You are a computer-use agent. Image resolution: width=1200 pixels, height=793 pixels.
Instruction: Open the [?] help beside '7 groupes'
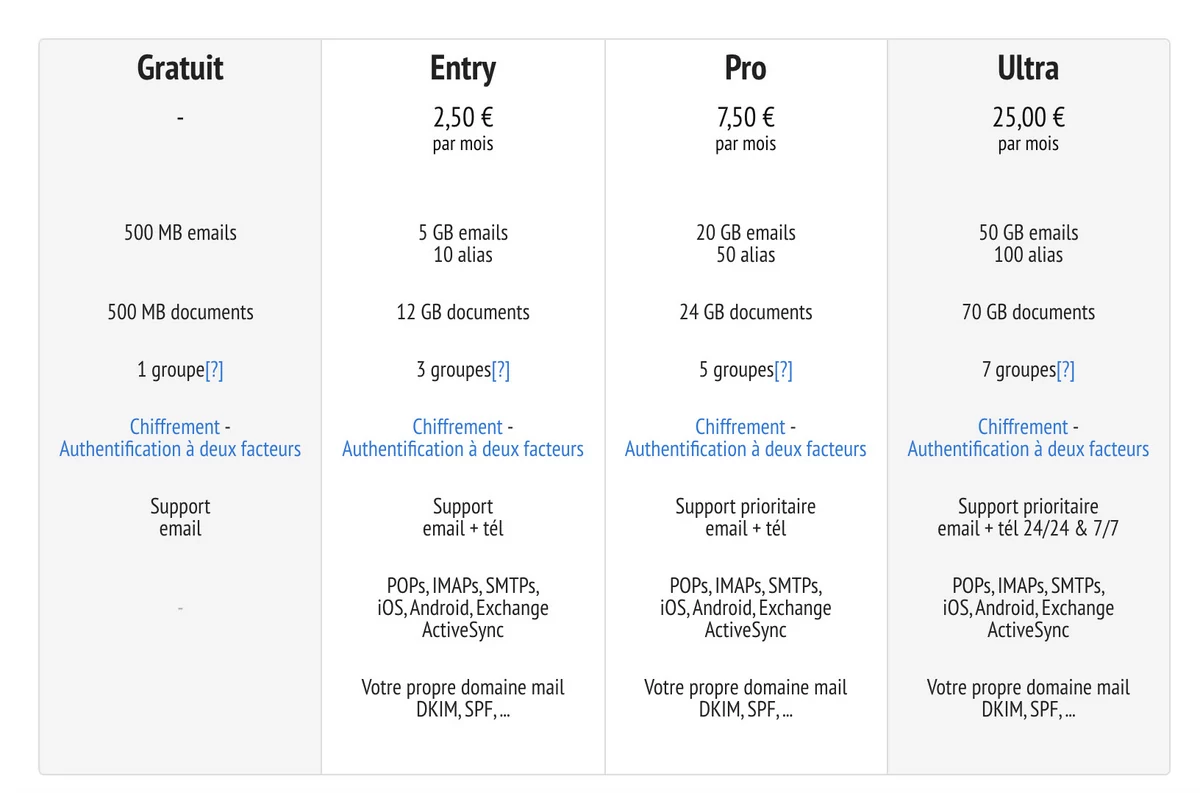[1066, 371]
